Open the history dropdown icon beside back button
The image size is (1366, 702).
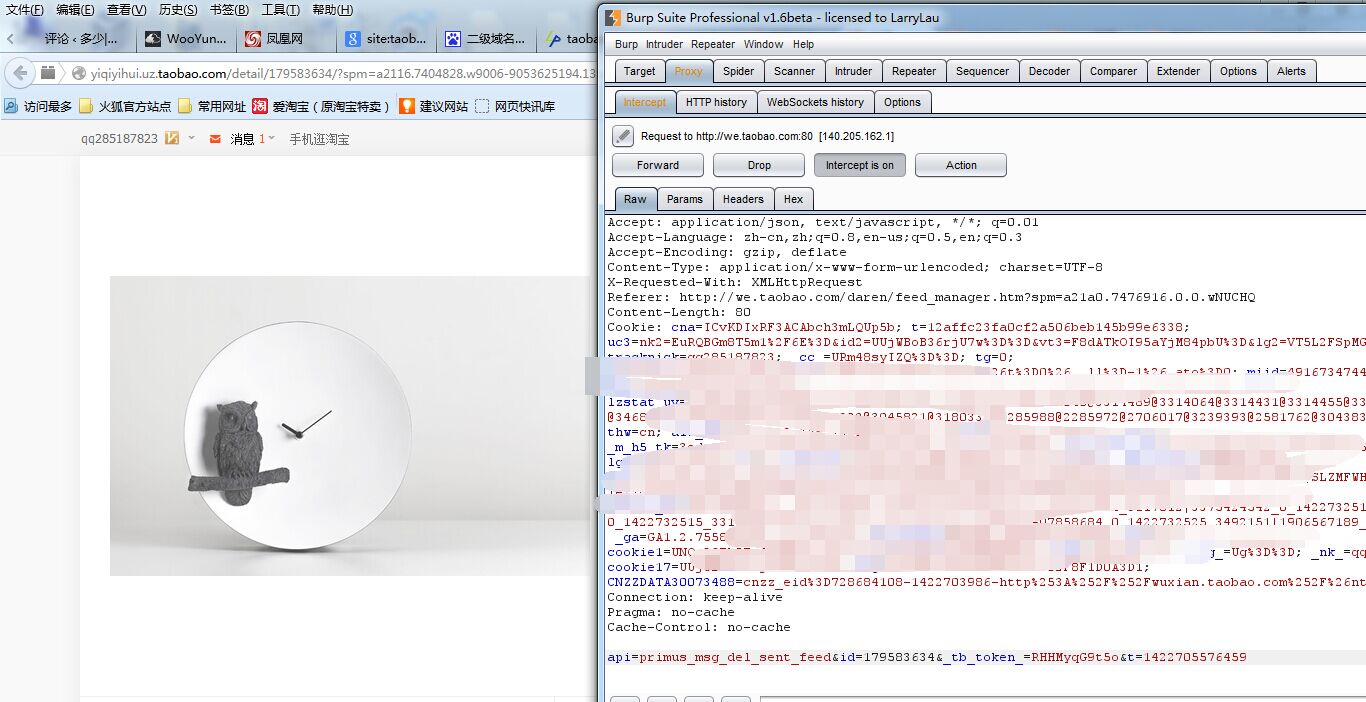point(49,73)
